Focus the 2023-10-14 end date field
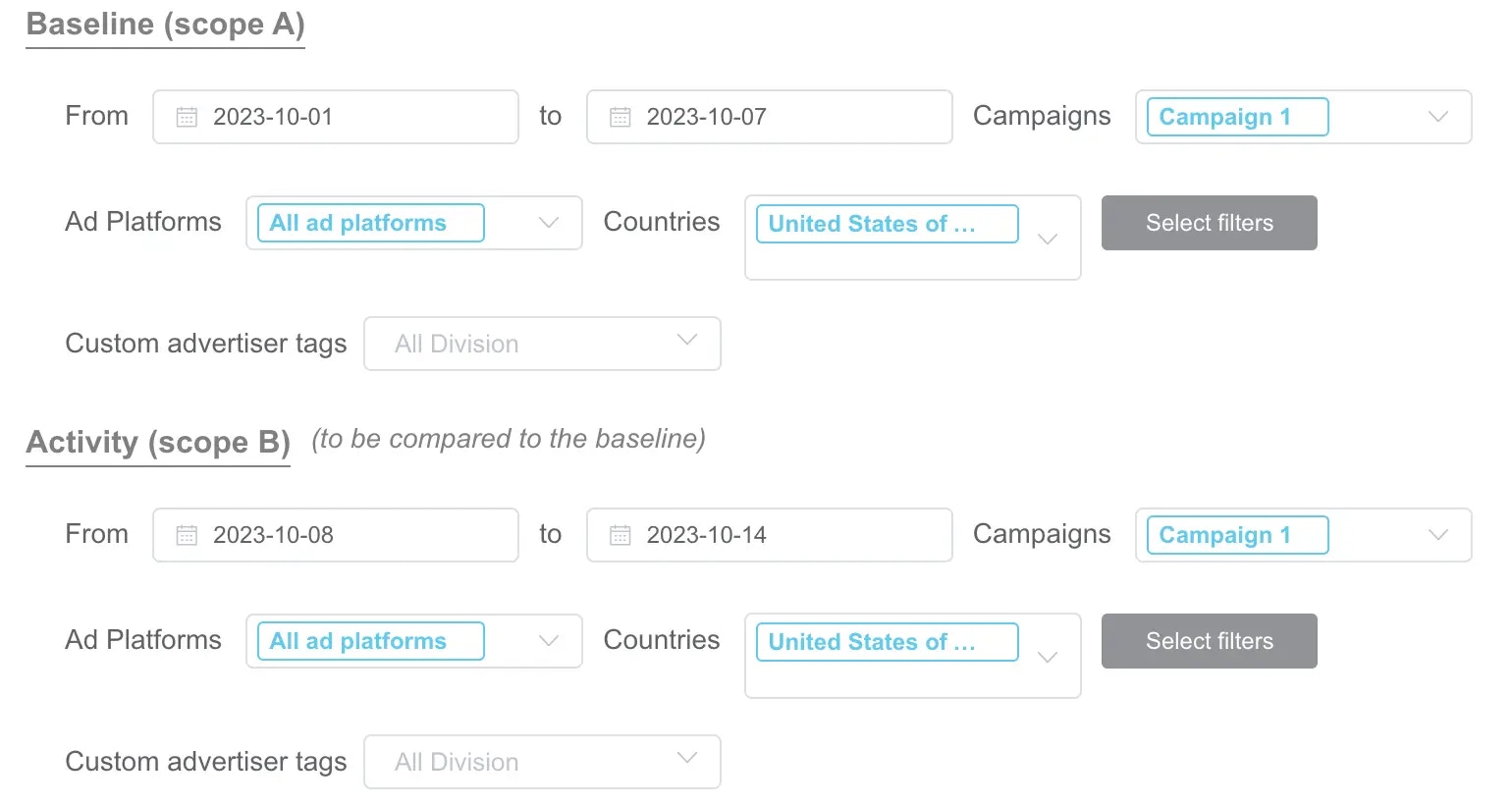Viewport: 1512px width, 805px height. pos(769,535)
